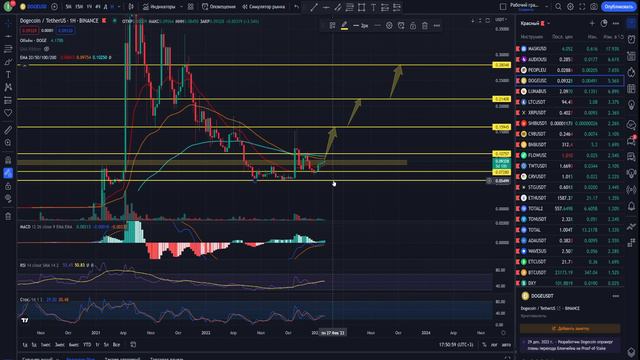This screenshot has height=360, width=640.
Task: Lock the drawing using floating toolbar padlock
Action: 413,26
